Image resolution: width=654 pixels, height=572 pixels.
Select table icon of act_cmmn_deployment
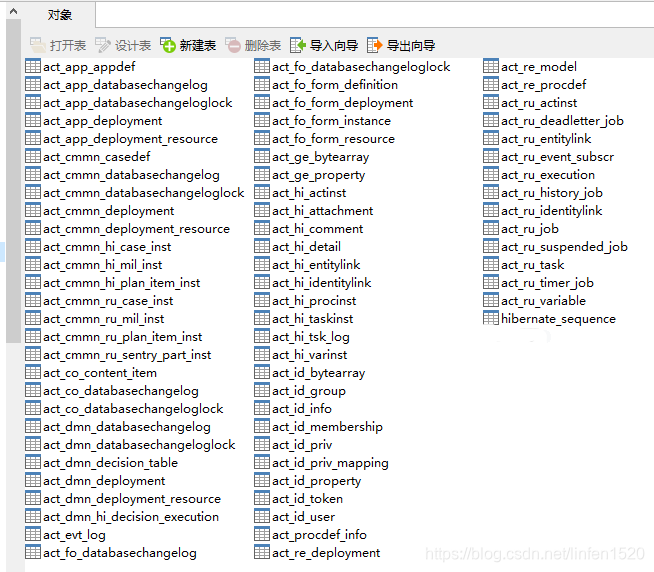point(33,210)
